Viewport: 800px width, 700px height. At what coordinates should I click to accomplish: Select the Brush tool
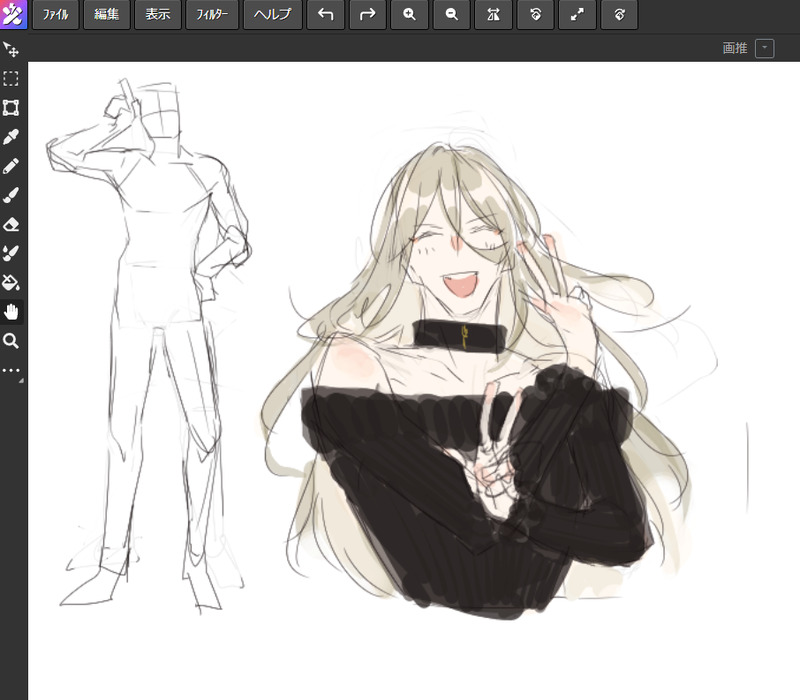11,195
